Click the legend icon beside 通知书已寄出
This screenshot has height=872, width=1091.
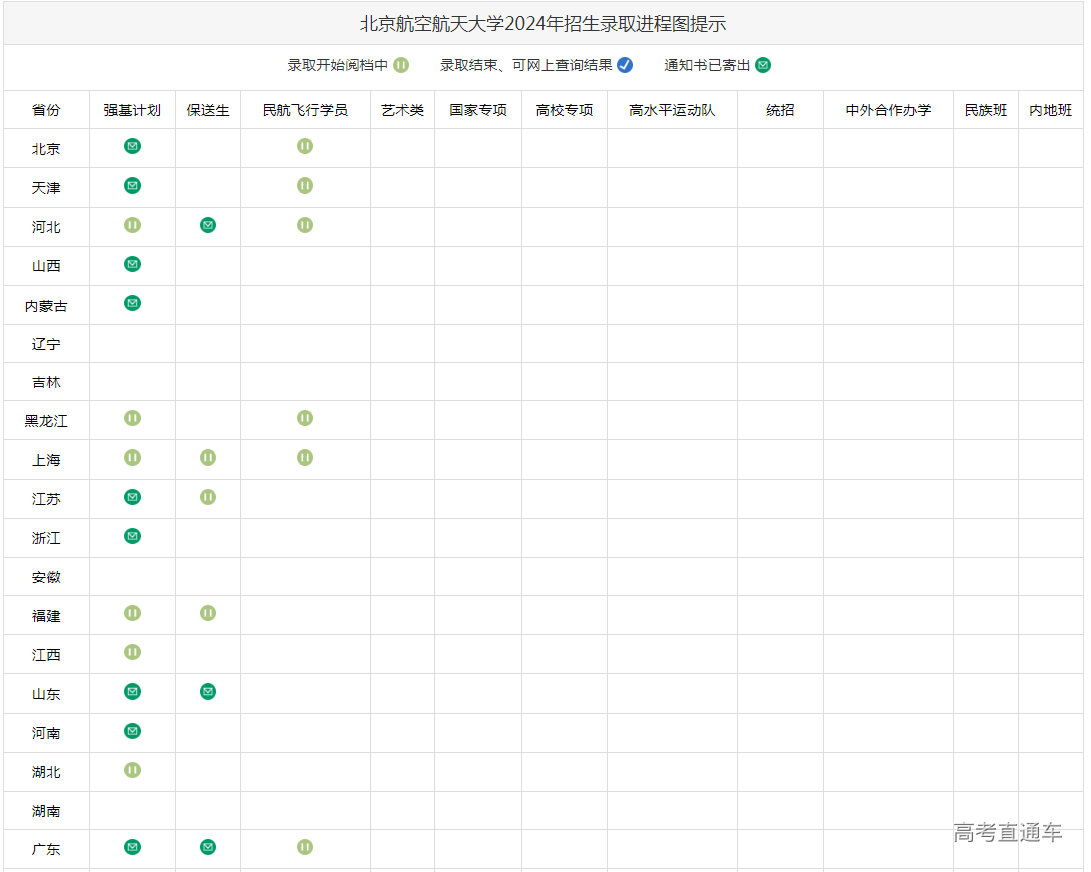click(763, 65)
